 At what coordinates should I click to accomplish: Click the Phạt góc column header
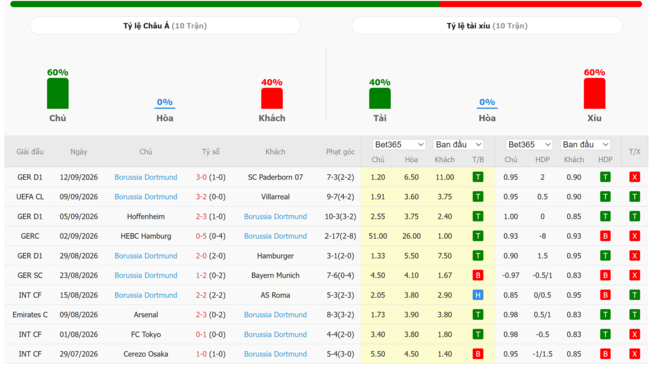[x=340, y=152]
